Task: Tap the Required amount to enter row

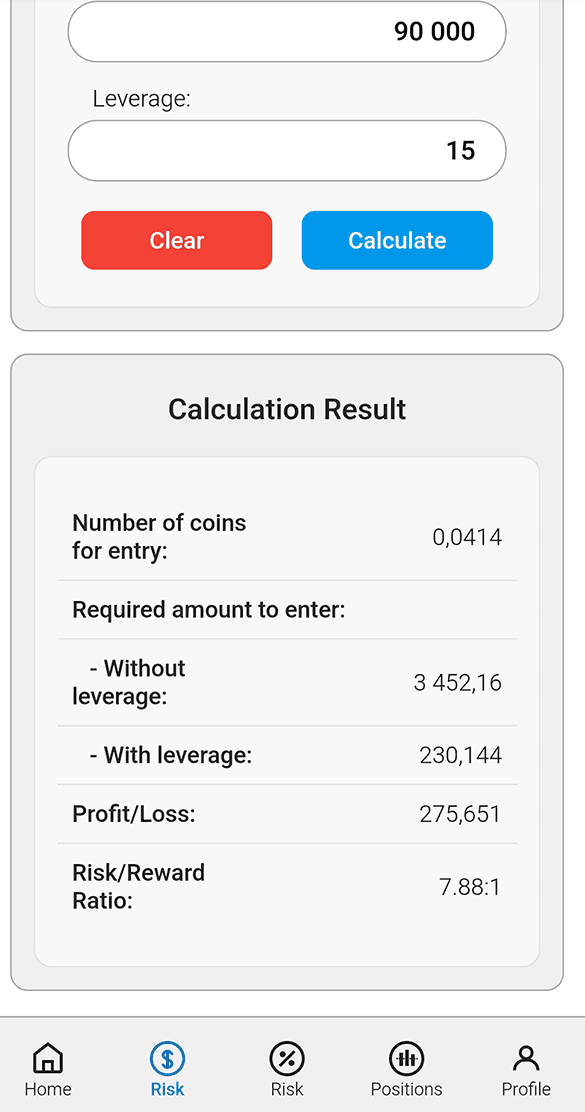Action: [211, 609]
